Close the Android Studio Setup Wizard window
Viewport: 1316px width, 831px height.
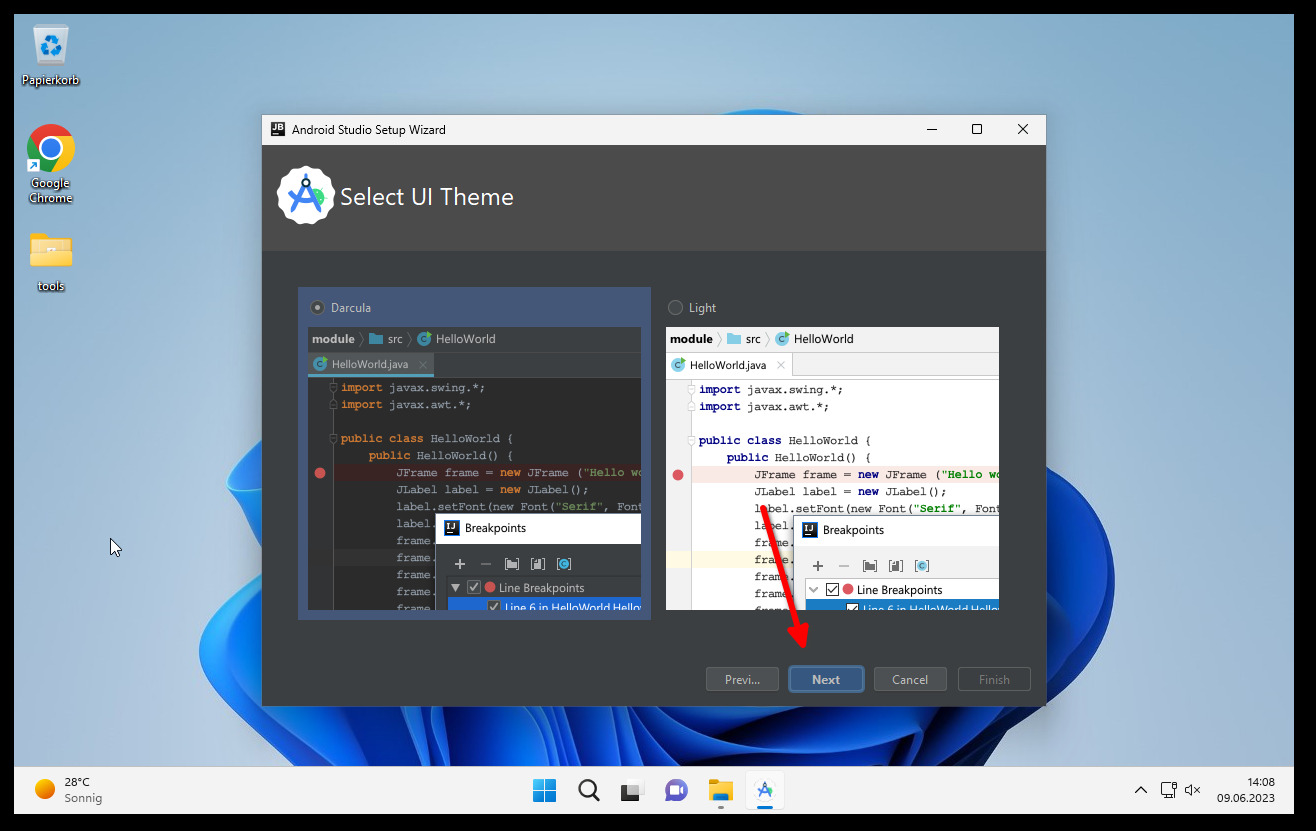(x=1023, y=129)
